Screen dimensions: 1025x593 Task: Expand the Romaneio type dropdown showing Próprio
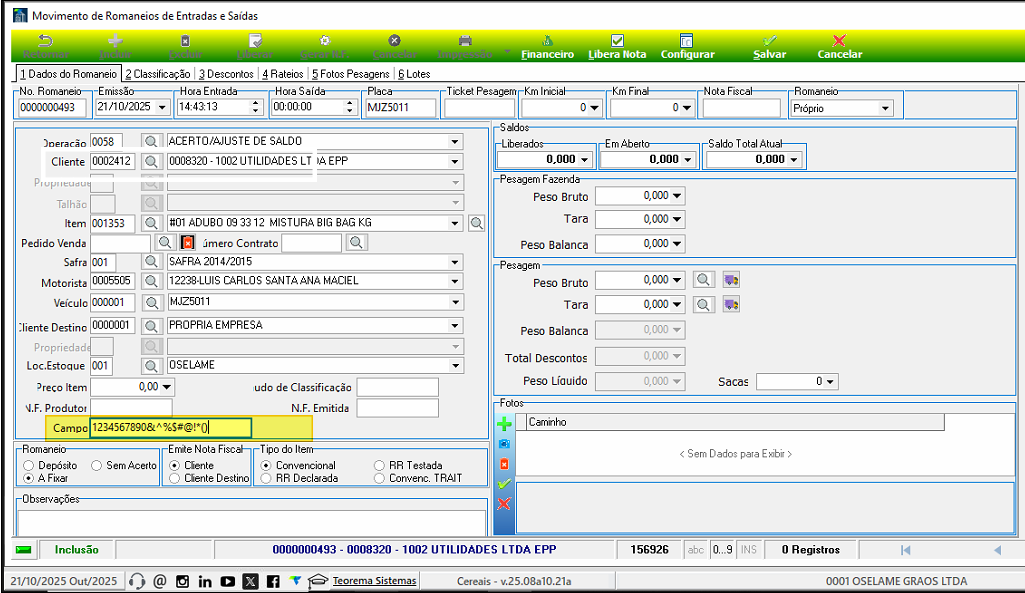pos(884,108)
